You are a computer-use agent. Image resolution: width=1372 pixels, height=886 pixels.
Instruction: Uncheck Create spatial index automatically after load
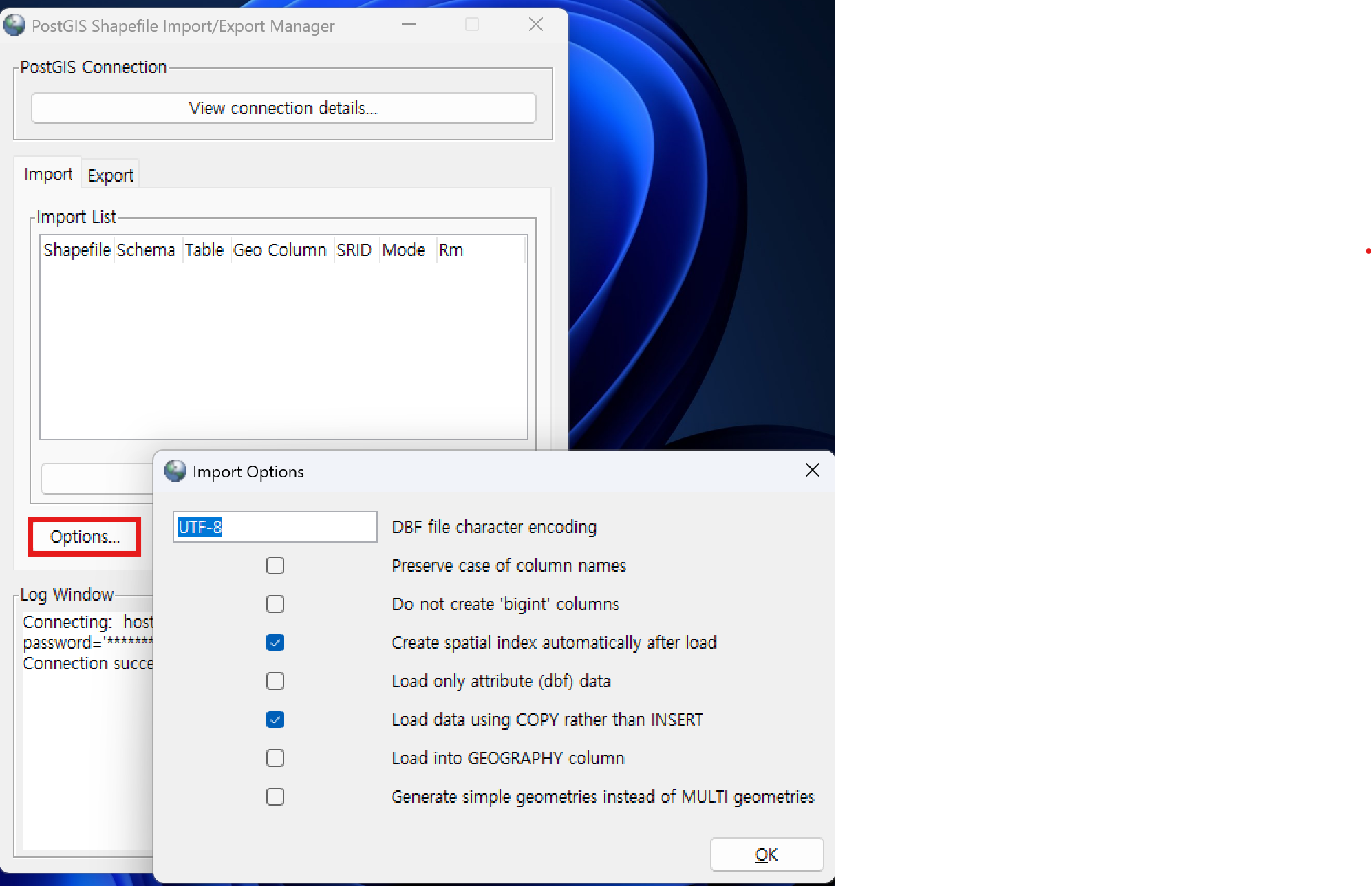coord(275,642)
